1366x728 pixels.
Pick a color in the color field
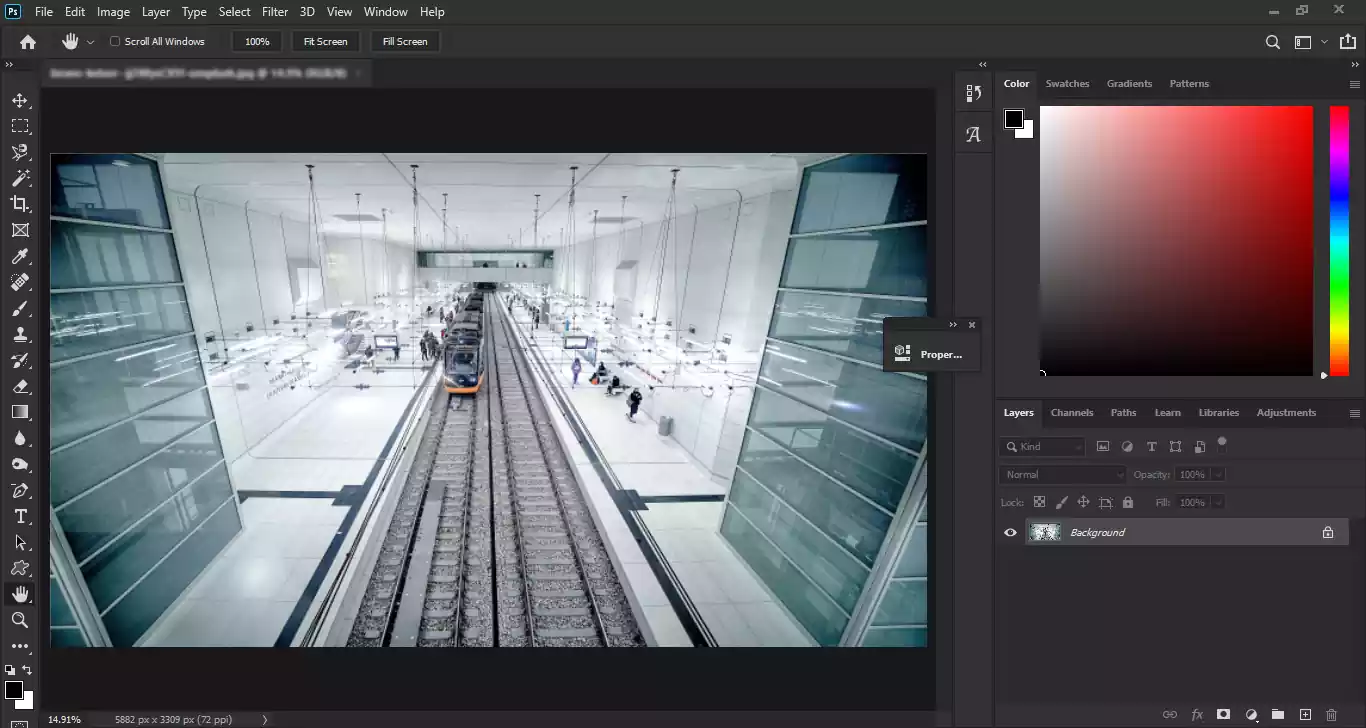1176,240
